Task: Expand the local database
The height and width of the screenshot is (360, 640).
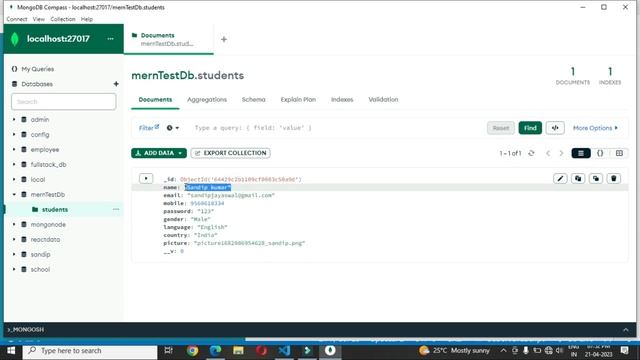Action: click(x=14, y=179)
